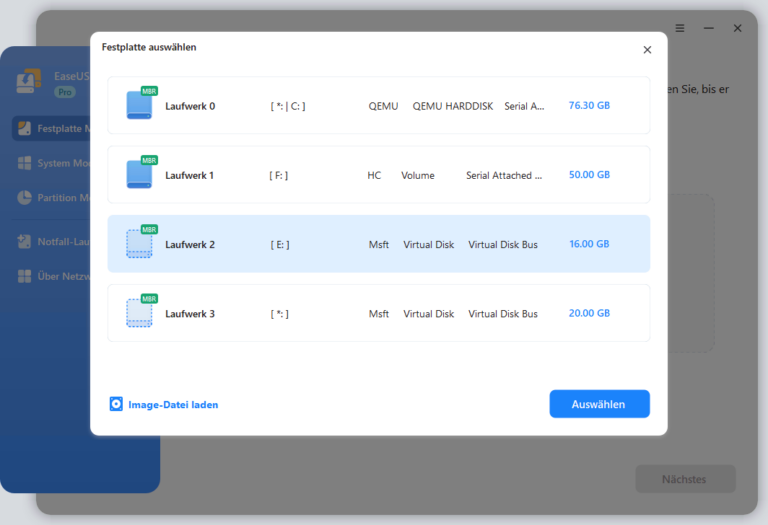Click the MBR badge on Laufwerk 2
The image size is (768, 525).
[x=149, y=229]
